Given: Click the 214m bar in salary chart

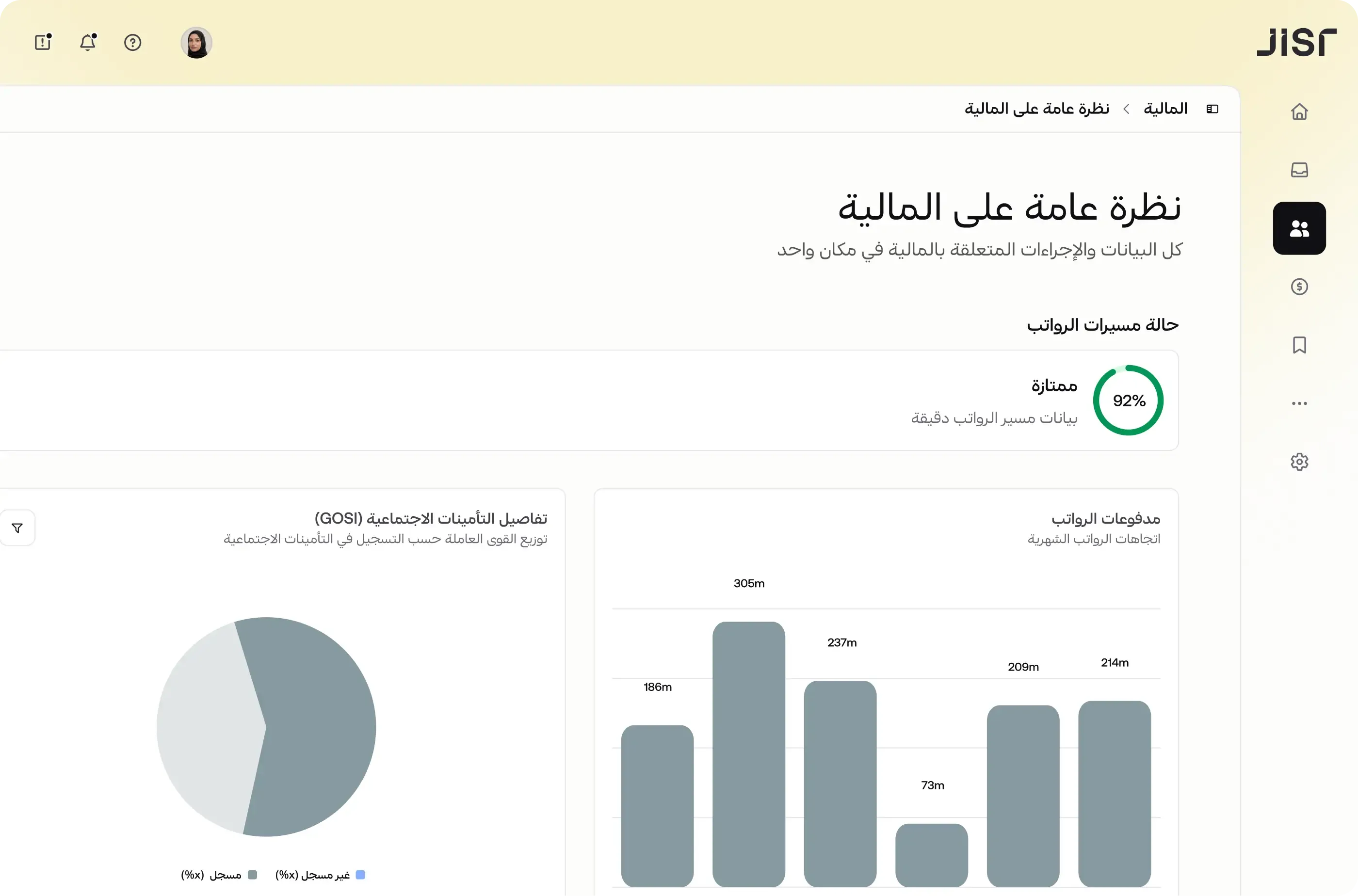Looking at the screenshot, I should (x=1115, y=794).
